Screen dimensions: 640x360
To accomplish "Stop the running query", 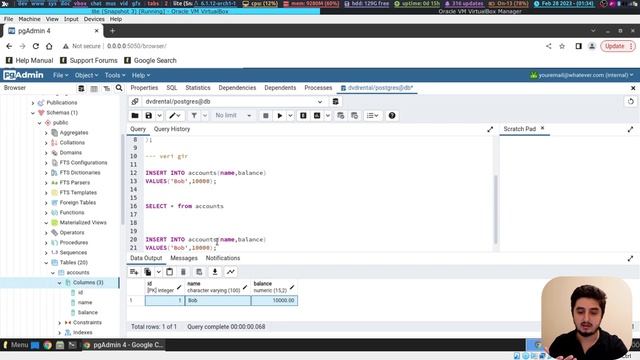I will [266, 116].
